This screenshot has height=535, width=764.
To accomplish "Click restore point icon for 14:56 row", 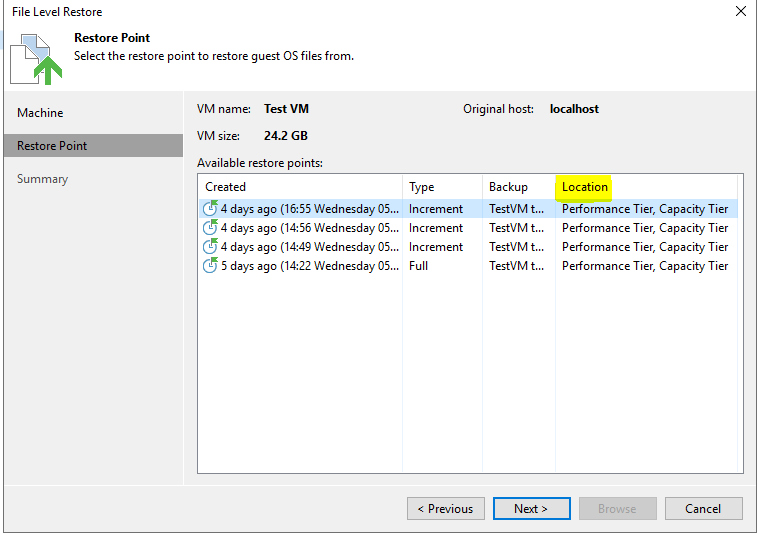I will click(210, 227).
